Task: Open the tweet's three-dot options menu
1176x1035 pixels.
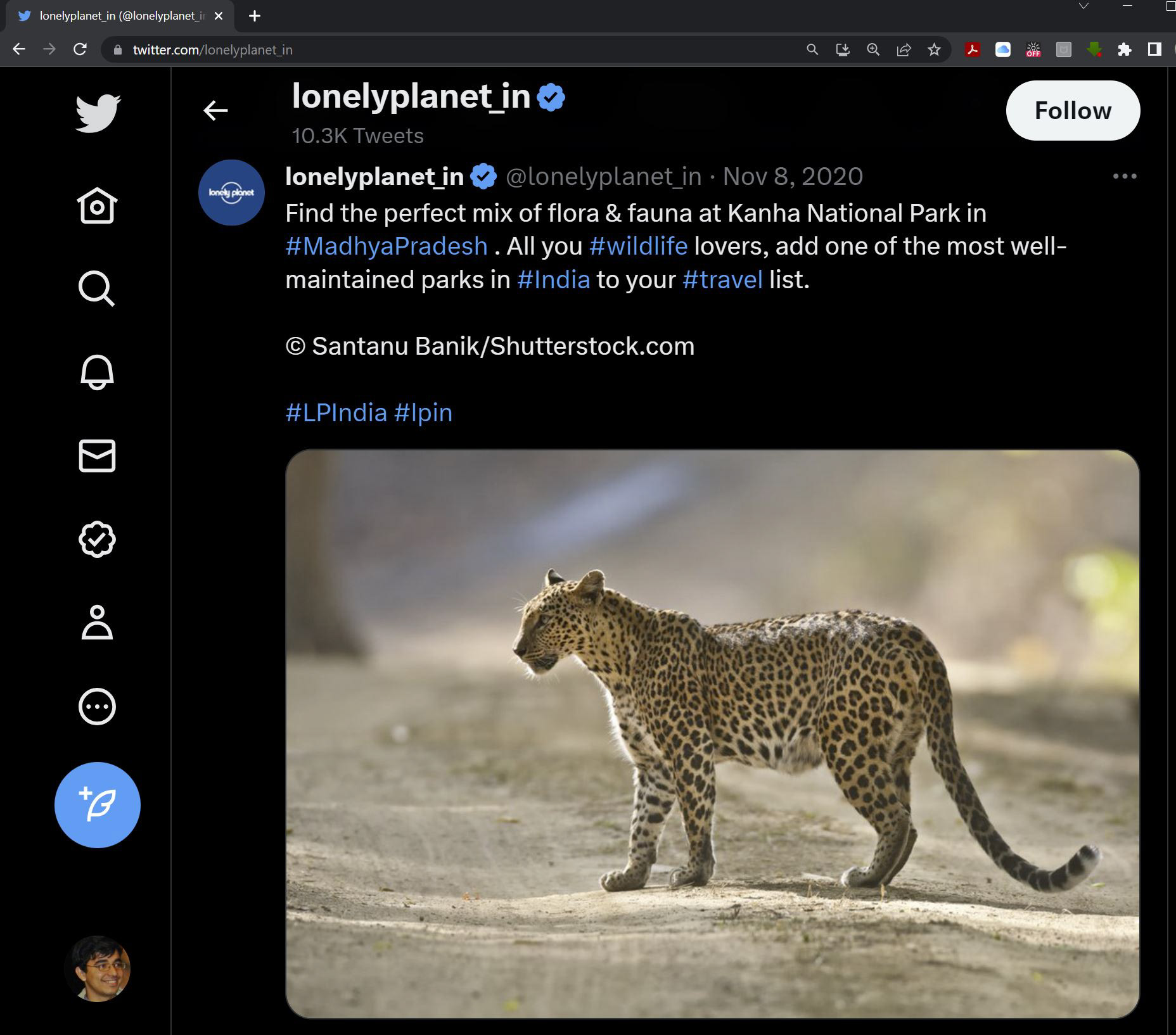Action: pos(1125,176)
